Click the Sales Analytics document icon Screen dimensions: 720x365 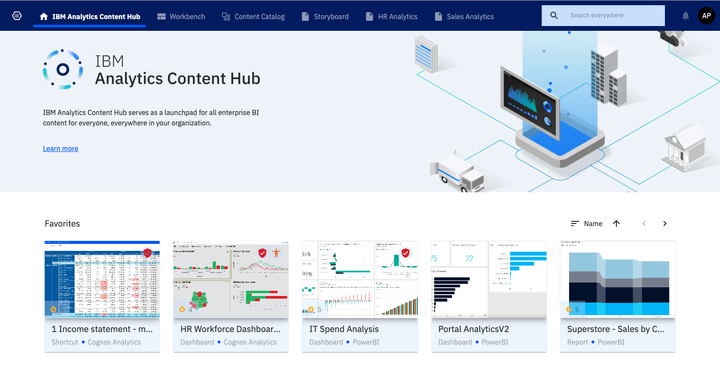click(x=439, y=17)
